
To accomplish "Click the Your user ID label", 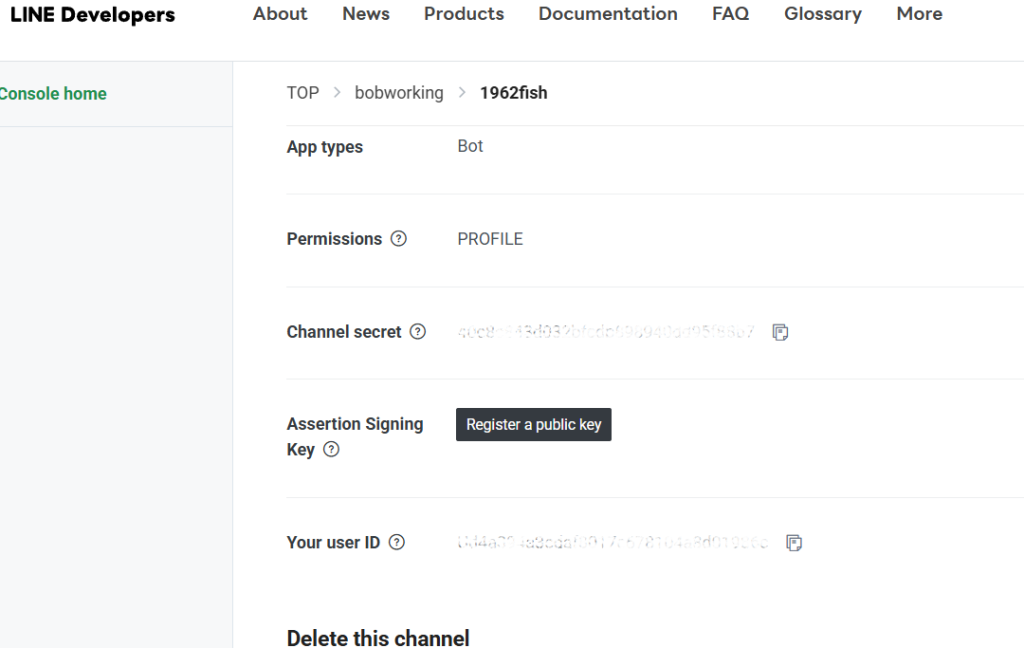I will click(333, 542).
